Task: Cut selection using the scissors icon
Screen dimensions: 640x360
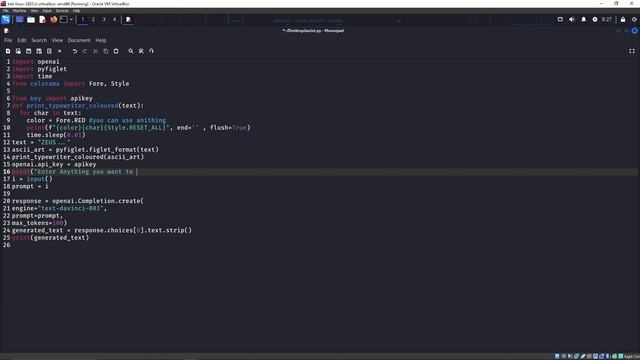Action: coord(95,51)
